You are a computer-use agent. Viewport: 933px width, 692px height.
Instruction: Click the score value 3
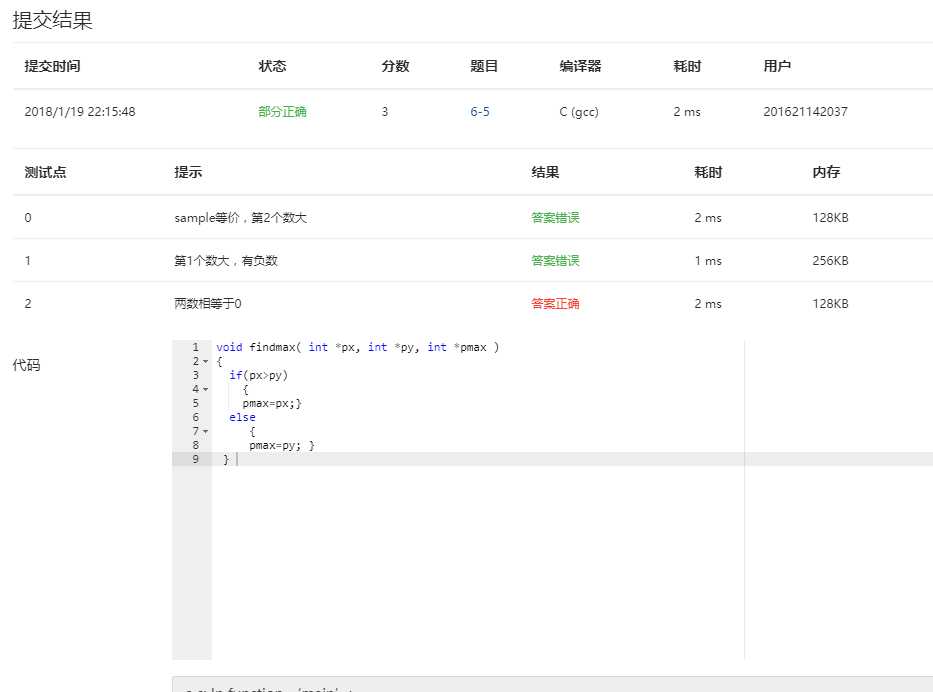click(384, 111)
